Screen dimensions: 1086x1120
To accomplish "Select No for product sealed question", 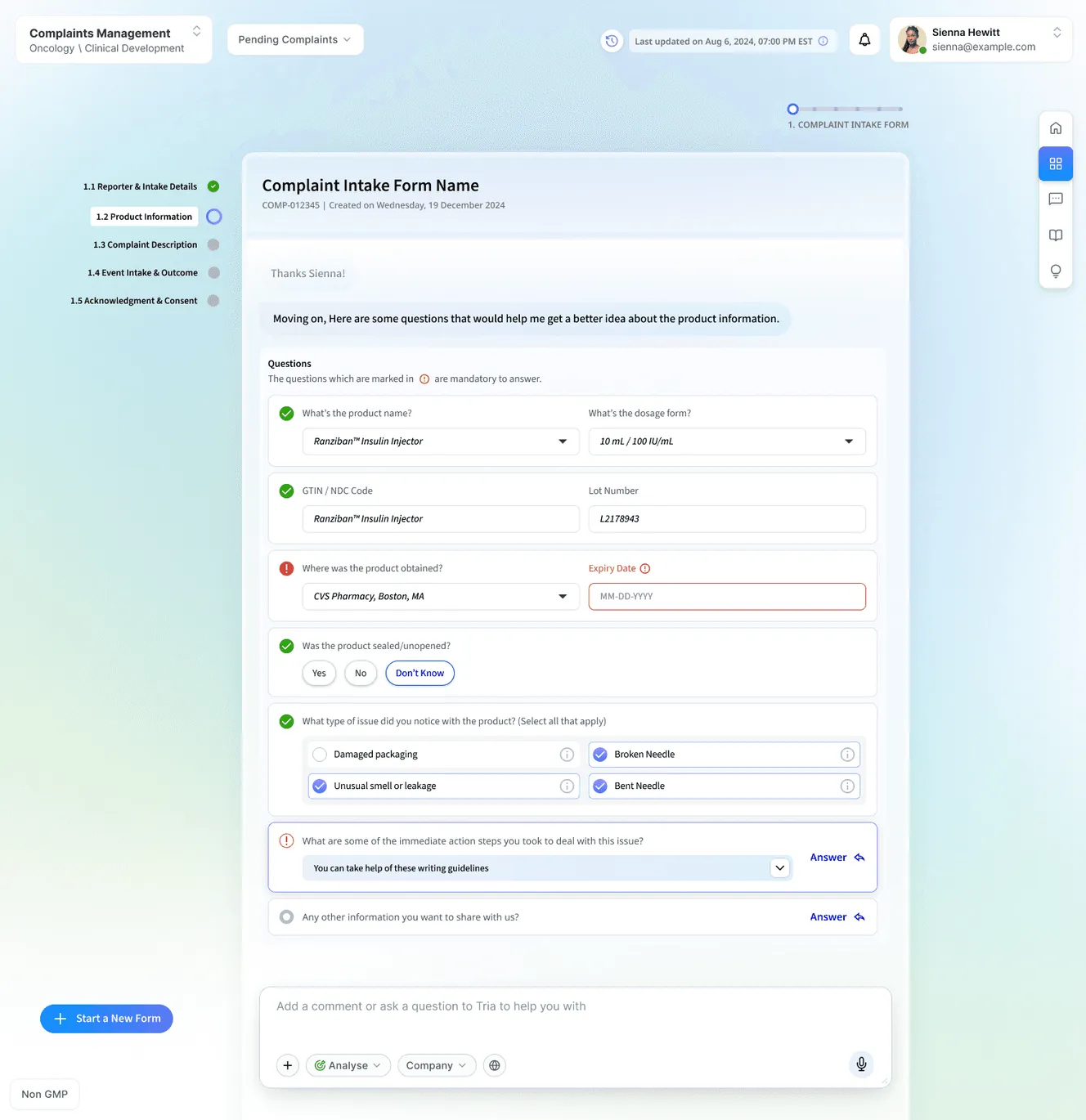I will pyautogui.click(x=361, y=674).
